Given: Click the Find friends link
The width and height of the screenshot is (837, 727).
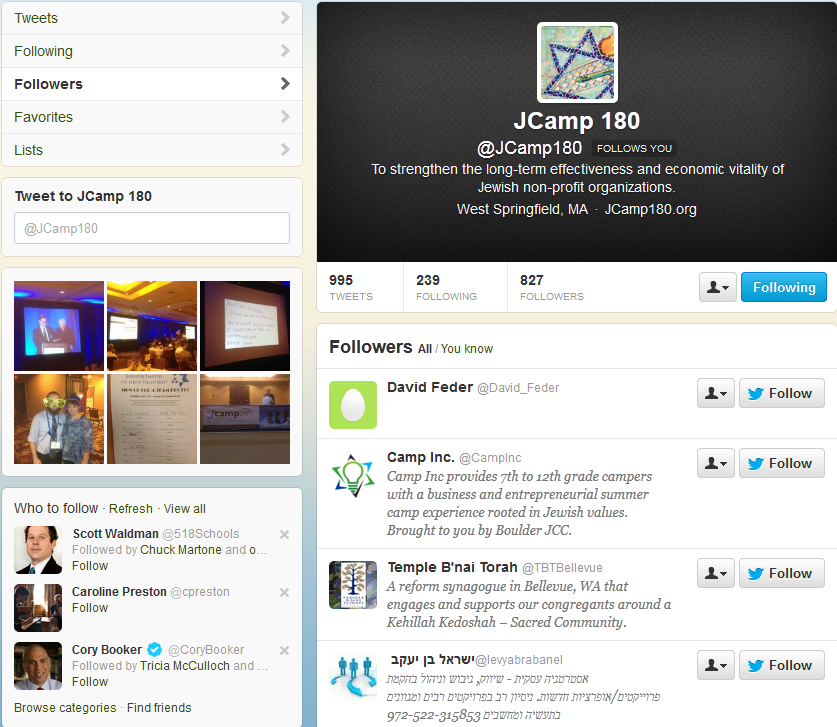Looking at the screenshot, I should 159,708.
